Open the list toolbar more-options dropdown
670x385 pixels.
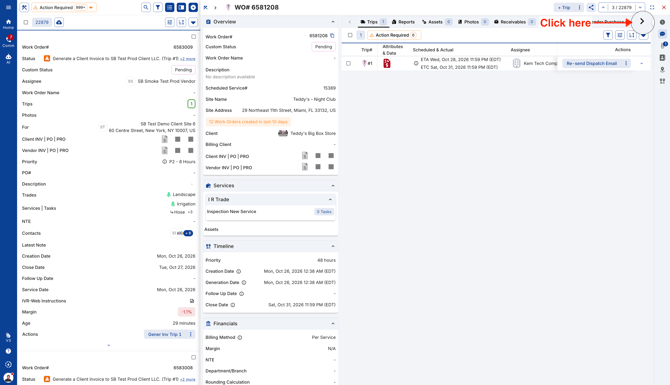pyautogui.click(x=193, y=22)
